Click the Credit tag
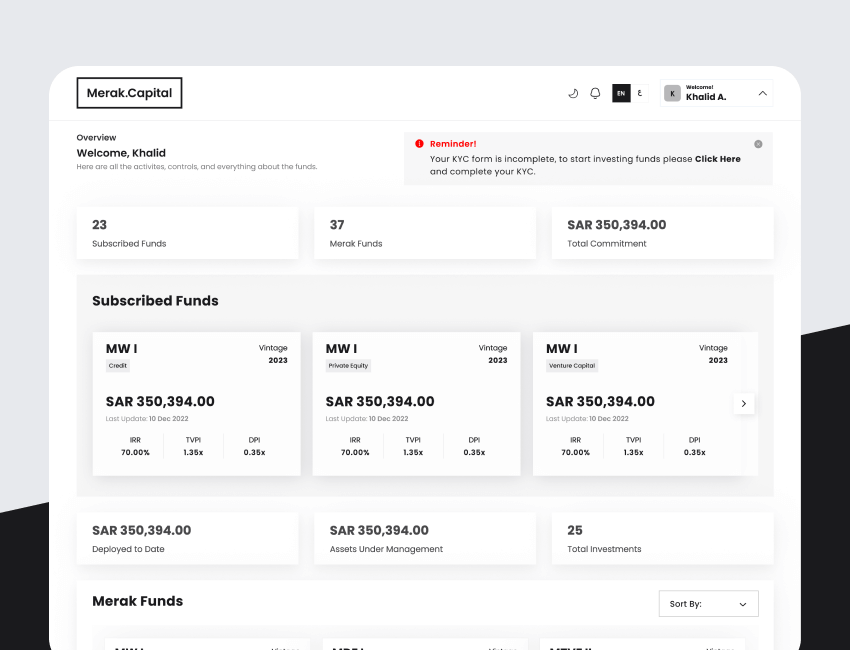 click(x=118, y=366)
